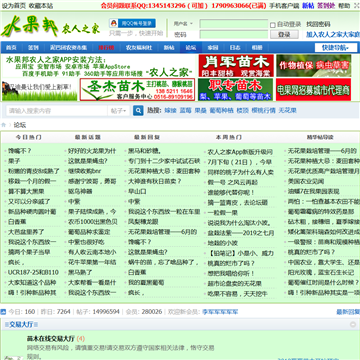
Task: Open the 电果网招募城市代理商 banner
Action: [x=313, y=89]
